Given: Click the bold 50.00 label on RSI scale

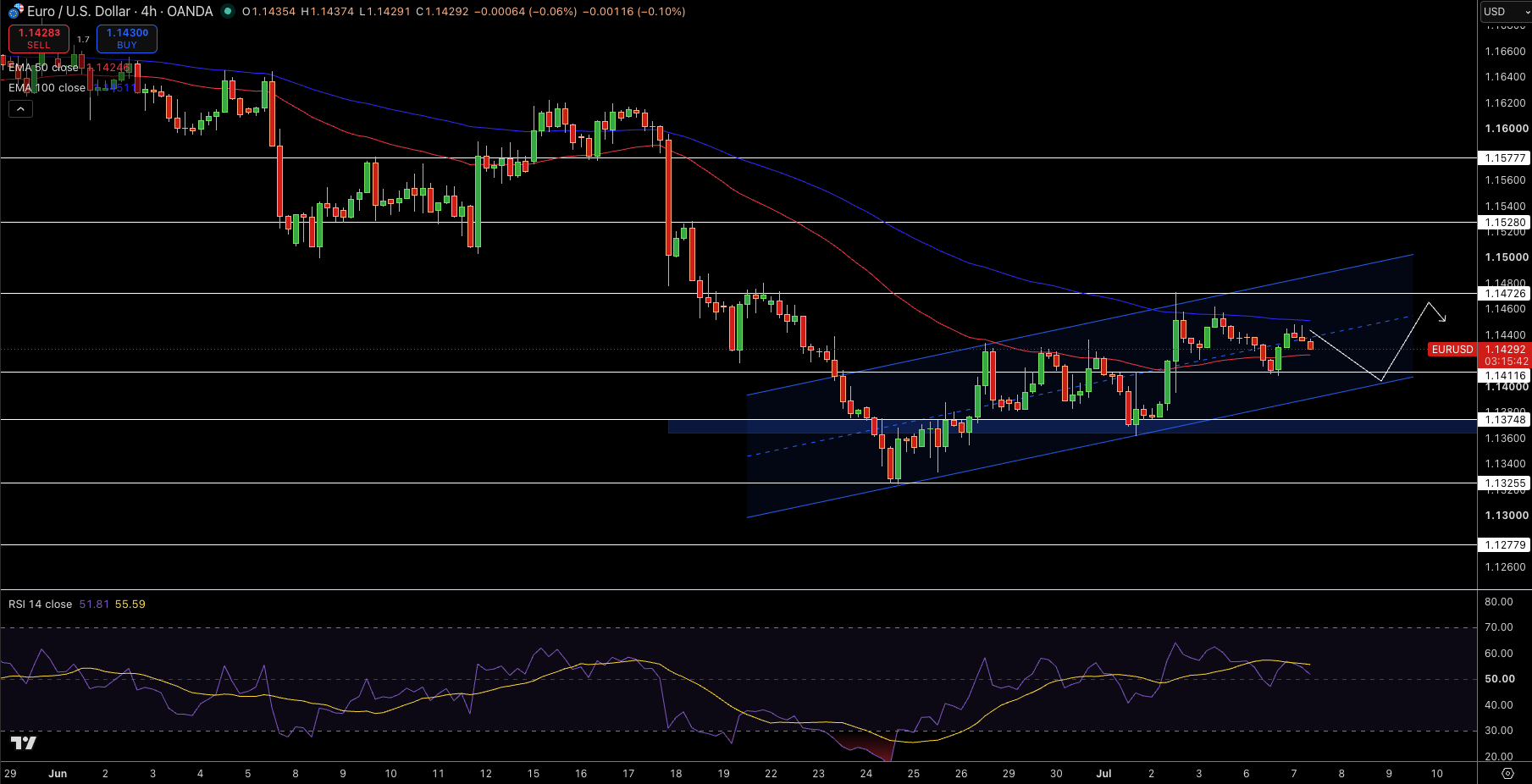Looking at the screenshot, I should [x=1500, y=679].
